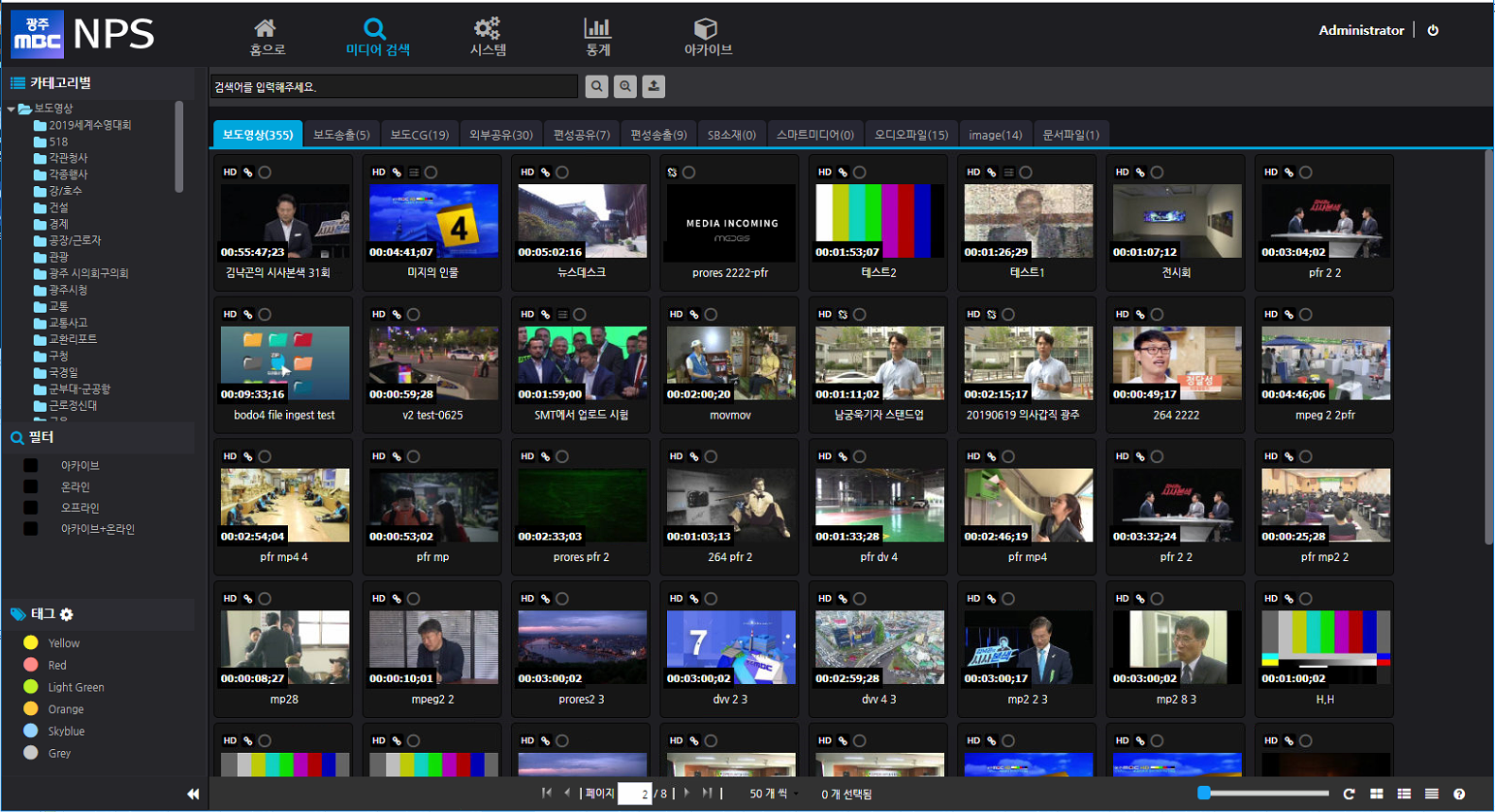Select the bodo4 file ingest test circle
Viewport: 1495px width, 812px height.
(265, 315)
